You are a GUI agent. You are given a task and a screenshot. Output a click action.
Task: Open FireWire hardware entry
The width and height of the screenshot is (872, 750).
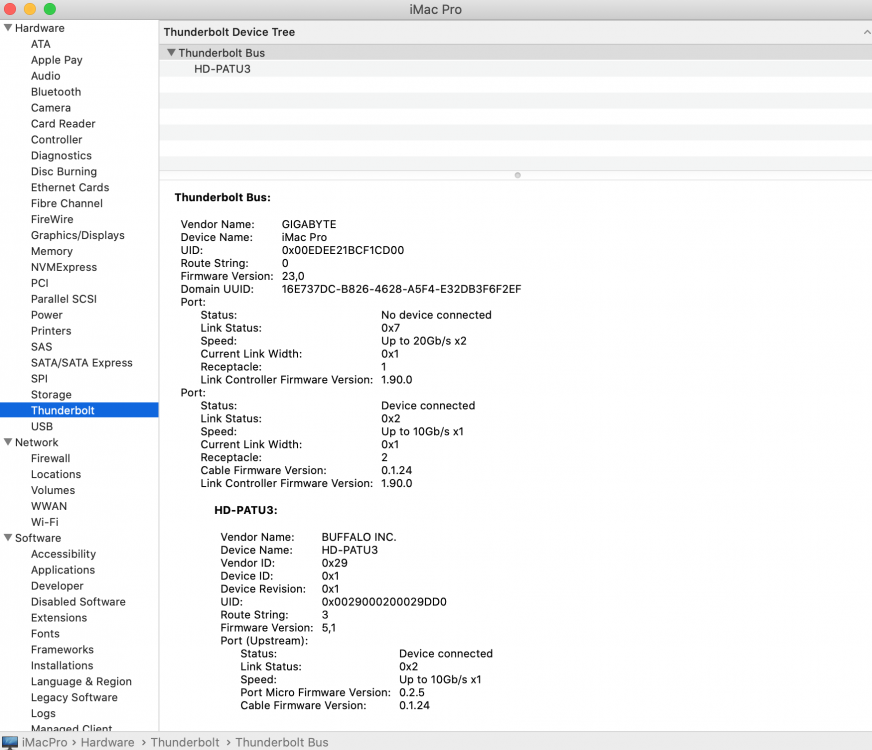[x=52, y=219]
